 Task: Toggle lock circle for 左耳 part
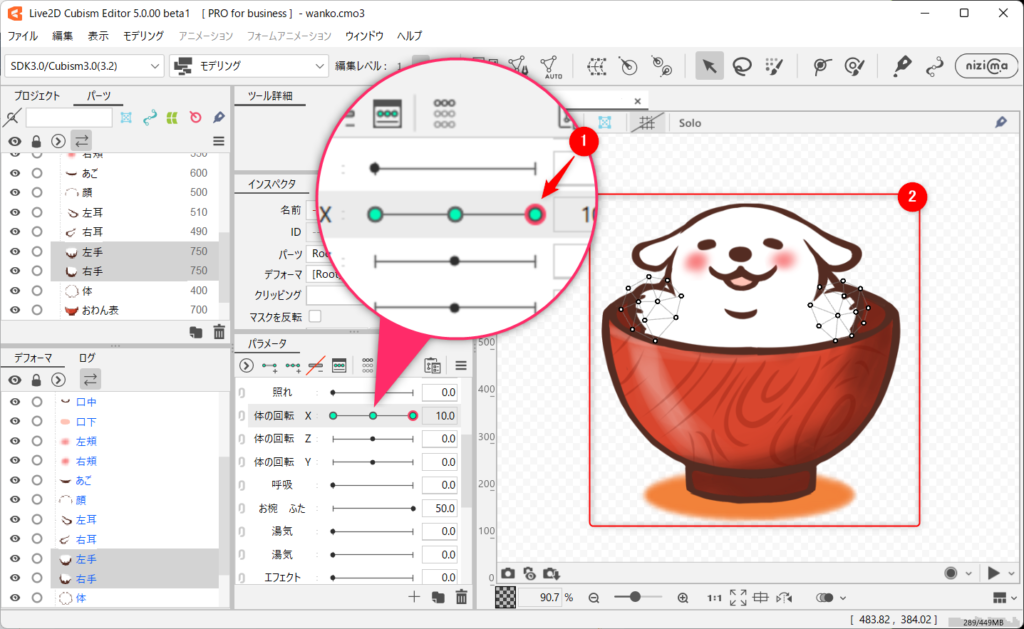(37, 212)
